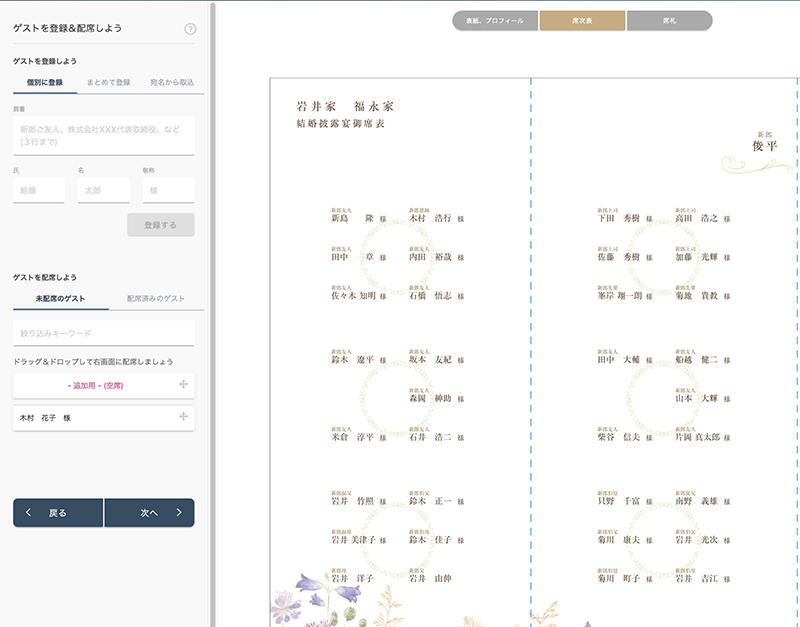Click the right chevron on 次へ button
The height and width of the screenshot is (627, 800).
[x=179, y=513]
